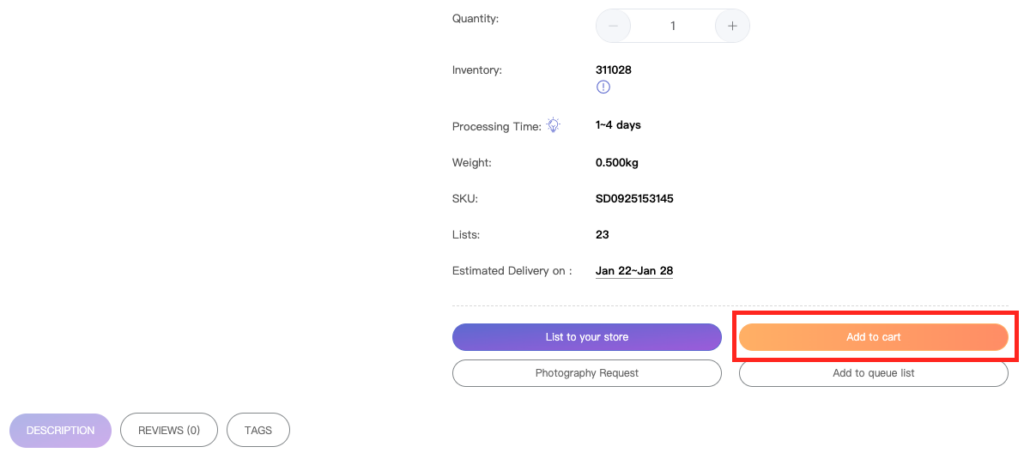Click the inventory count 311028
The image size is (1024, 465).
point(613,70)
